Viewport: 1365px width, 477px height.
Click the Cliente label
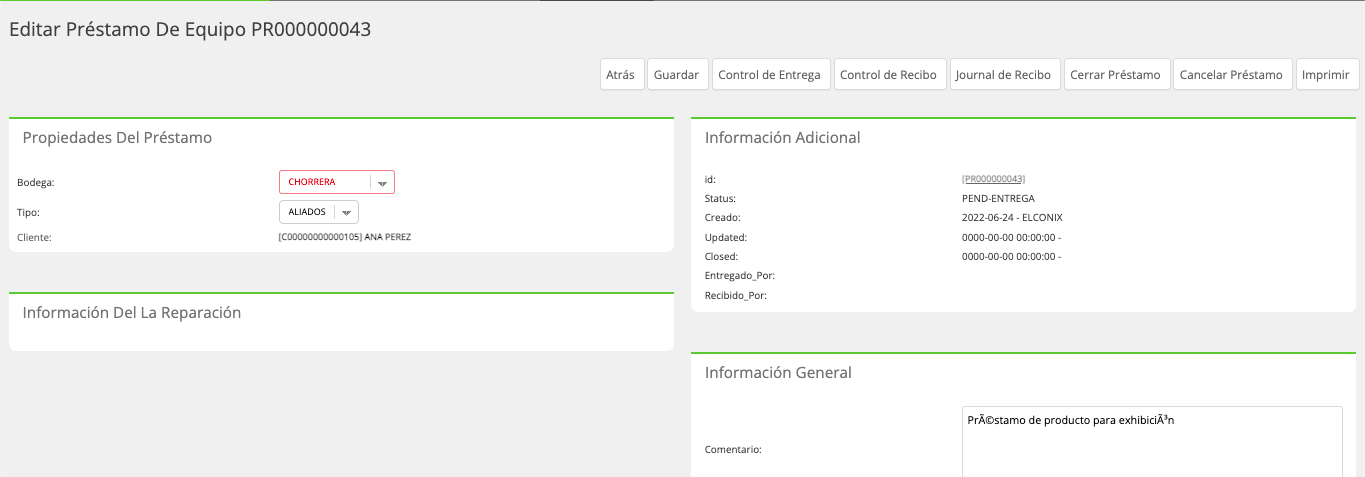click(x=35, y=237)
